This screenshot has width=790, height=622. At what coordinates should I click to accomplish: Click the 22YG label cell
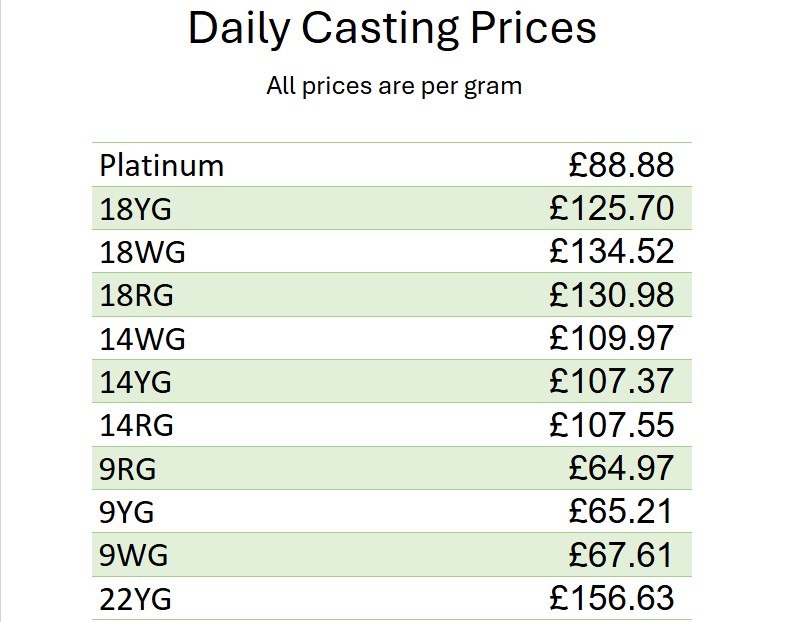pos(136,599)
